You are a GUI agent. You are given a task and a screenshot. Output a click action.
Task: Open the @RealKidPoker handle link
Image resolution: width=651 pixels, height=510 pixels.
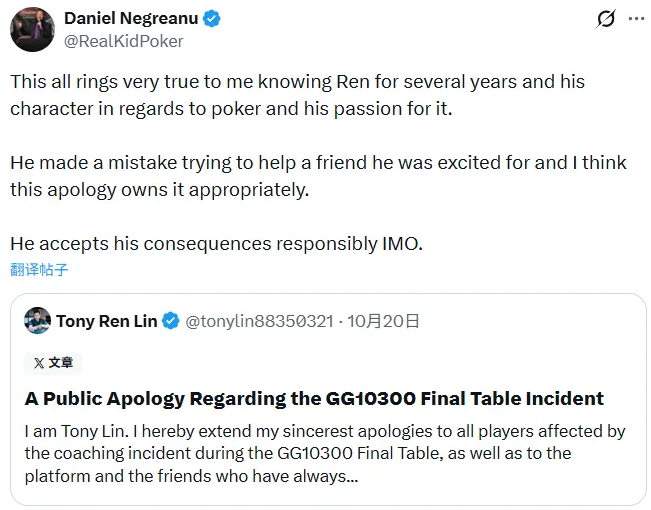tap(123, 41)
